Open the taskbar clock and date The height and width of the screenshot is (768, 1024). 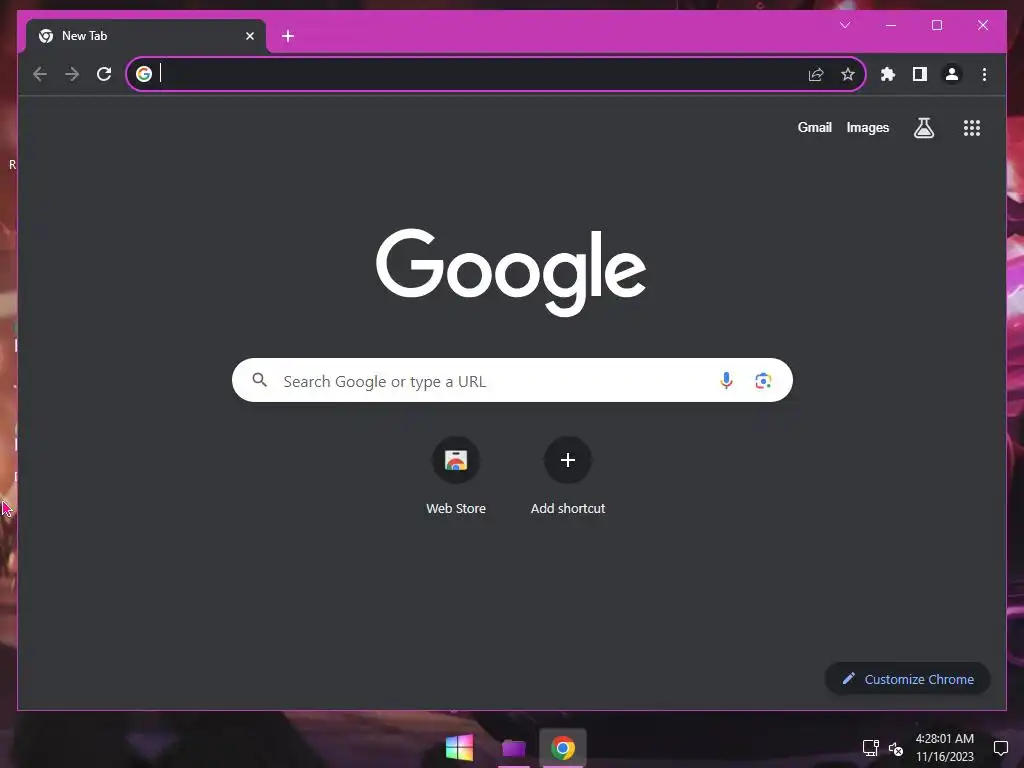[944, 748]
